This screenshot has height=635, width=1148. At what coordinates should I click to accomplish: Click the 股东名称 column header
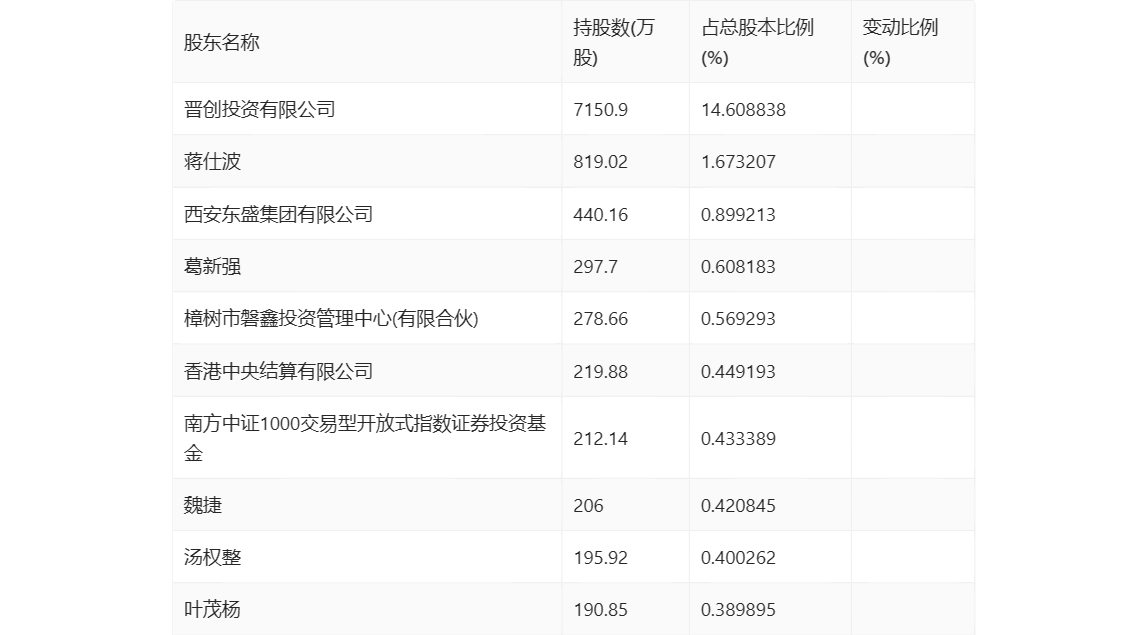coord(221,42)
